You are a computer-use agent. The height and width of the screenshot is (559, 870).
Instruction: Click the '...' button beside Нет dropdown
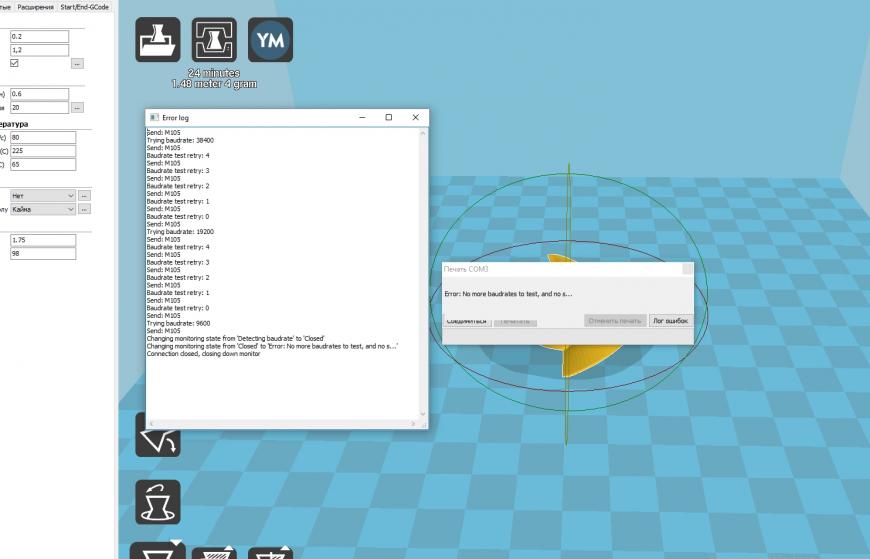(84, 195)
